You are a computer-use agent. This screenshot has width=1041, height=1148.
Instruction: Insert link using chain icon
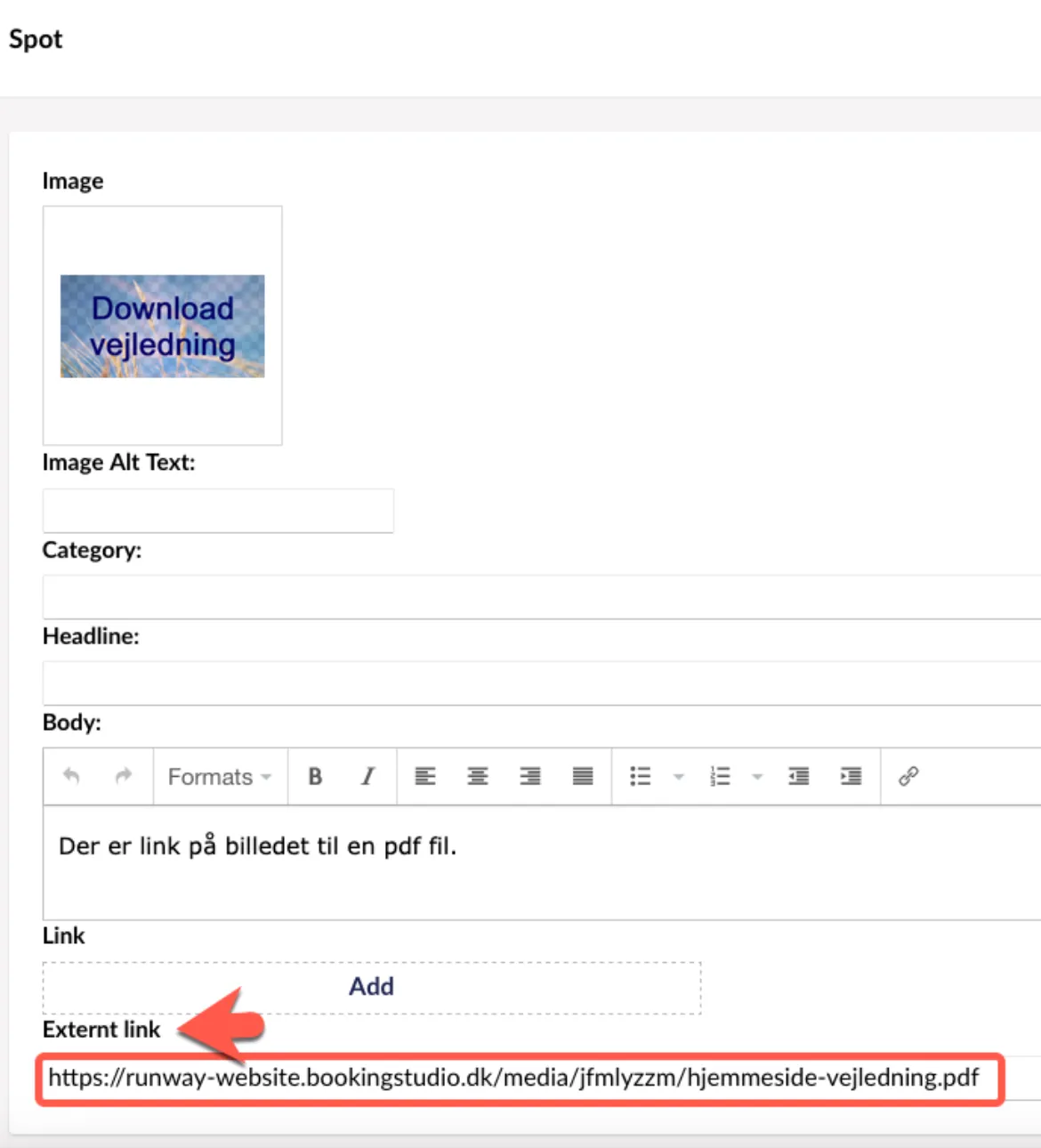pyautogui.click(x=908, y=777)
